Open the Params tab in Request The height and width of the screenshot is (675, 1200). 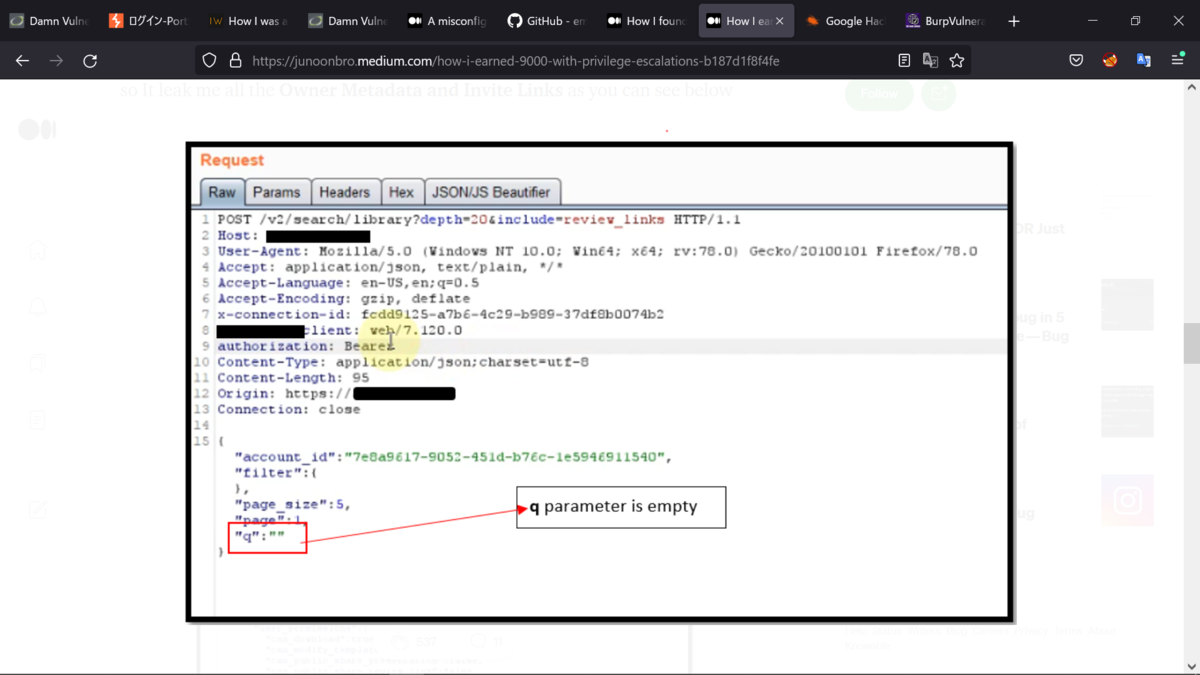click(276, 192)
